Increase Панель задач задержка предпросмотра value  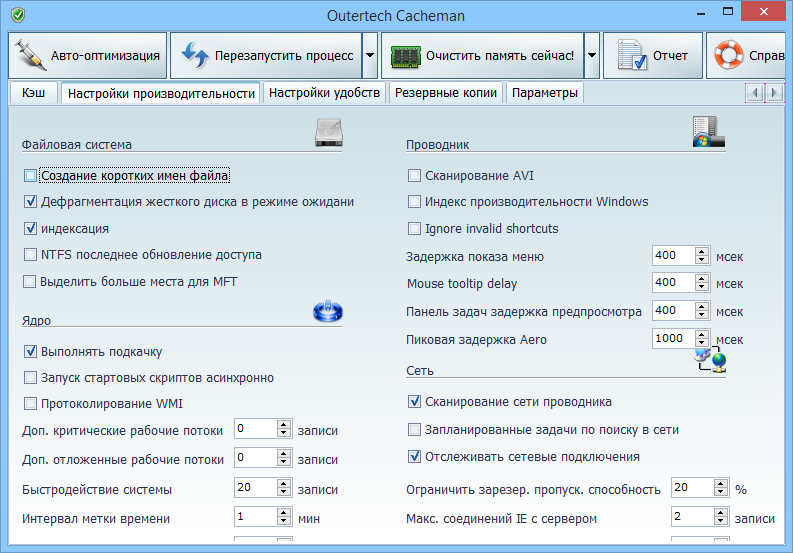coord(701,306)
